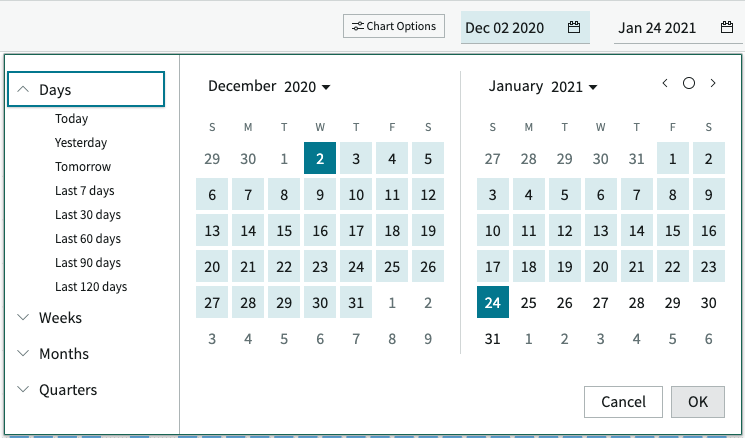The width and height of the screenshot is (745, 438).
Task: Pick January 1 in the right calendar
Action: click(672, 158)
